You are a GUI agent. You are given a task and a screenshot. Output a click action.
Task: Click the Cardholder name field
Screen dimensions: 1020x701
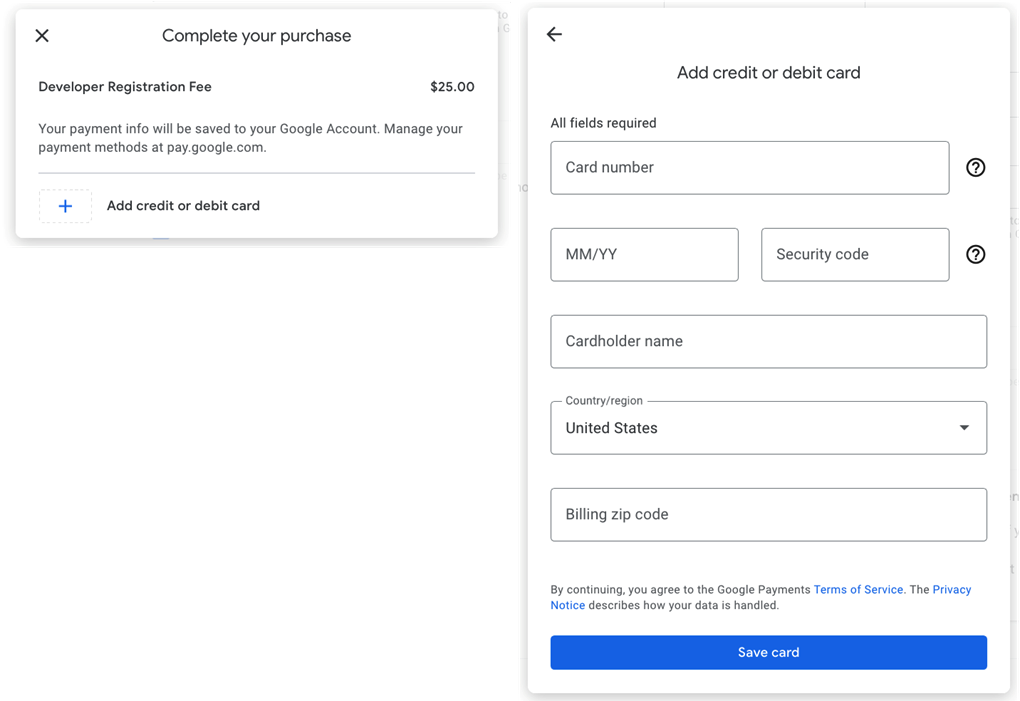click(768, 341)
